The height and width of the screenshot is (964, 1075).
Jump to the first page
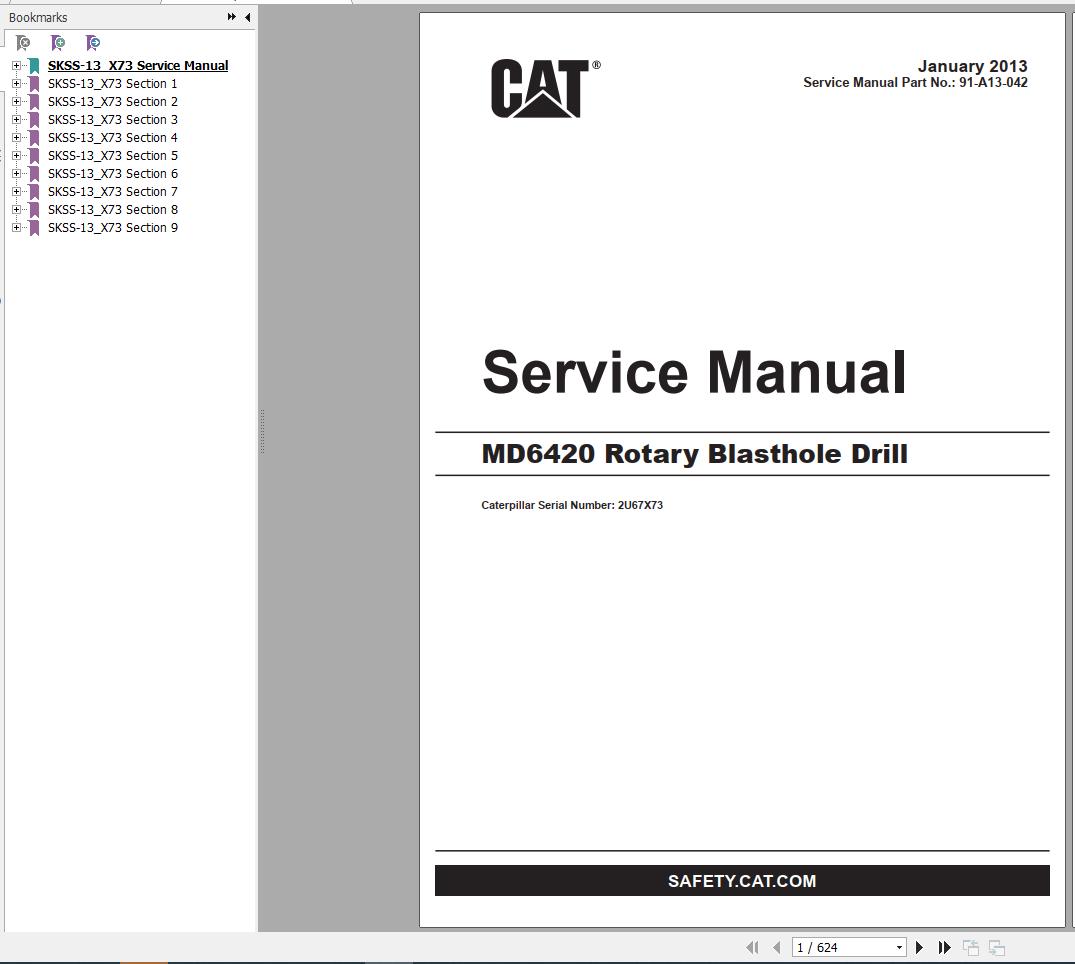tap(753, 947)
